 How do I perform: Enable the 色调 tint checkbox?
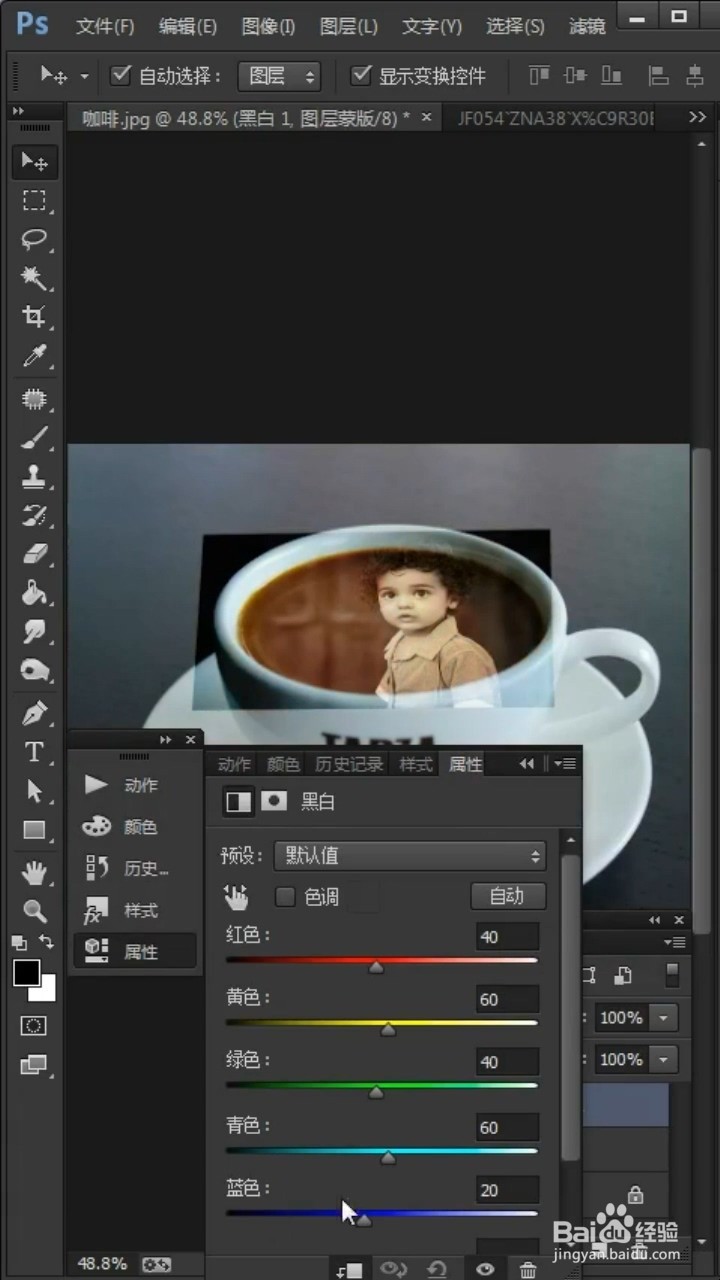(285, 897)
